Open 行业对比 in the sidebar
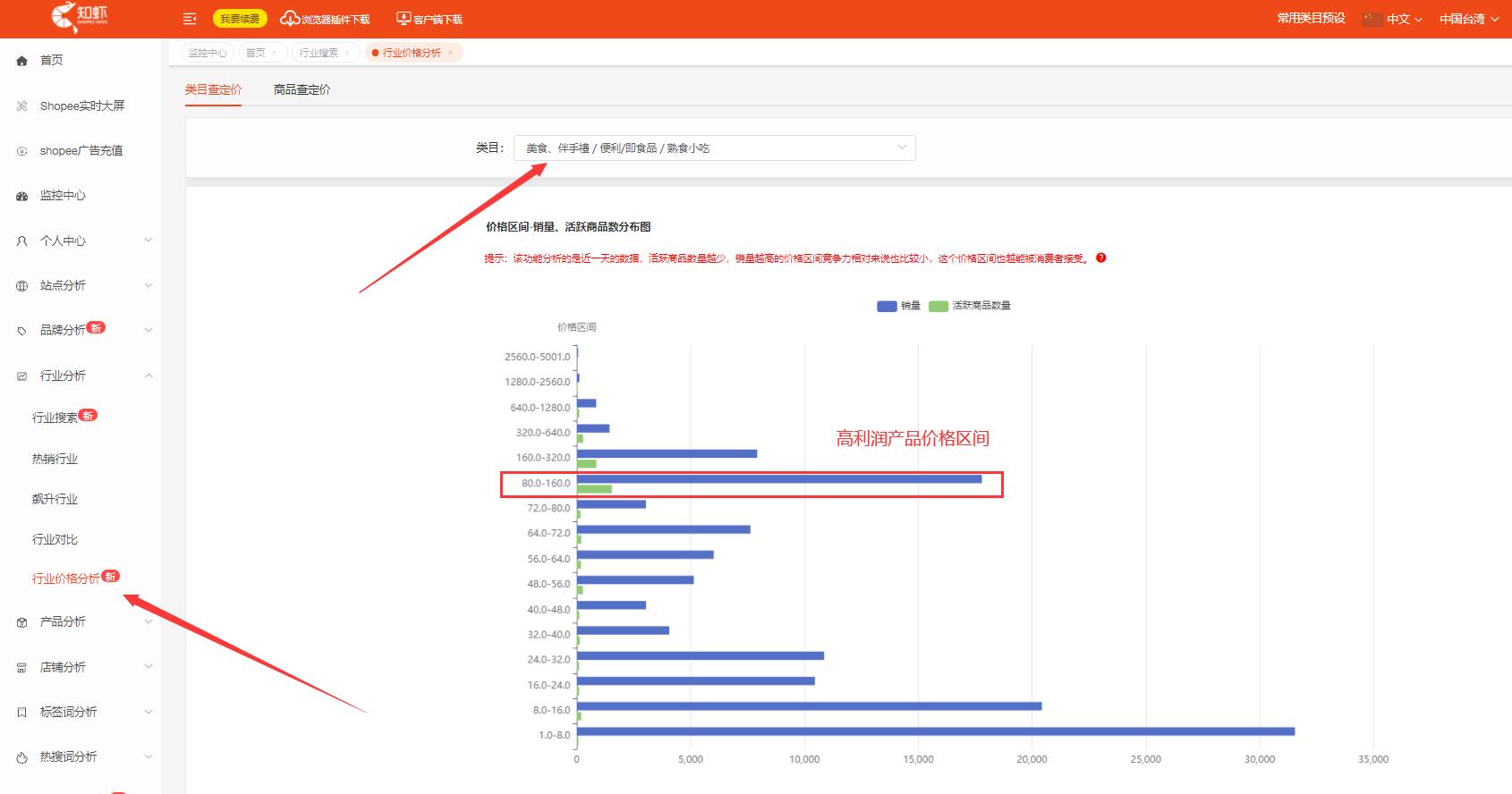 (55, 539)
